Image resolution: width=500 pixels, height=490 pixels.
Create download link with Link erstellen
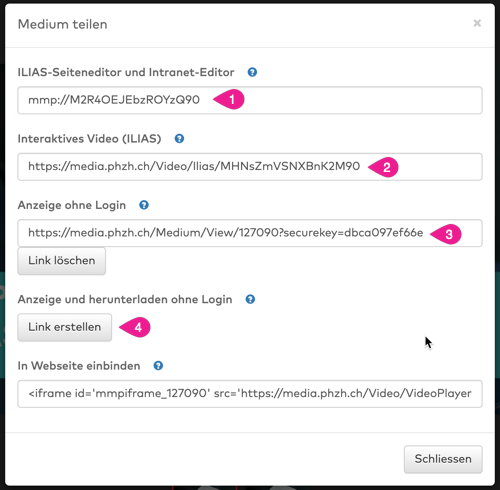65,327
